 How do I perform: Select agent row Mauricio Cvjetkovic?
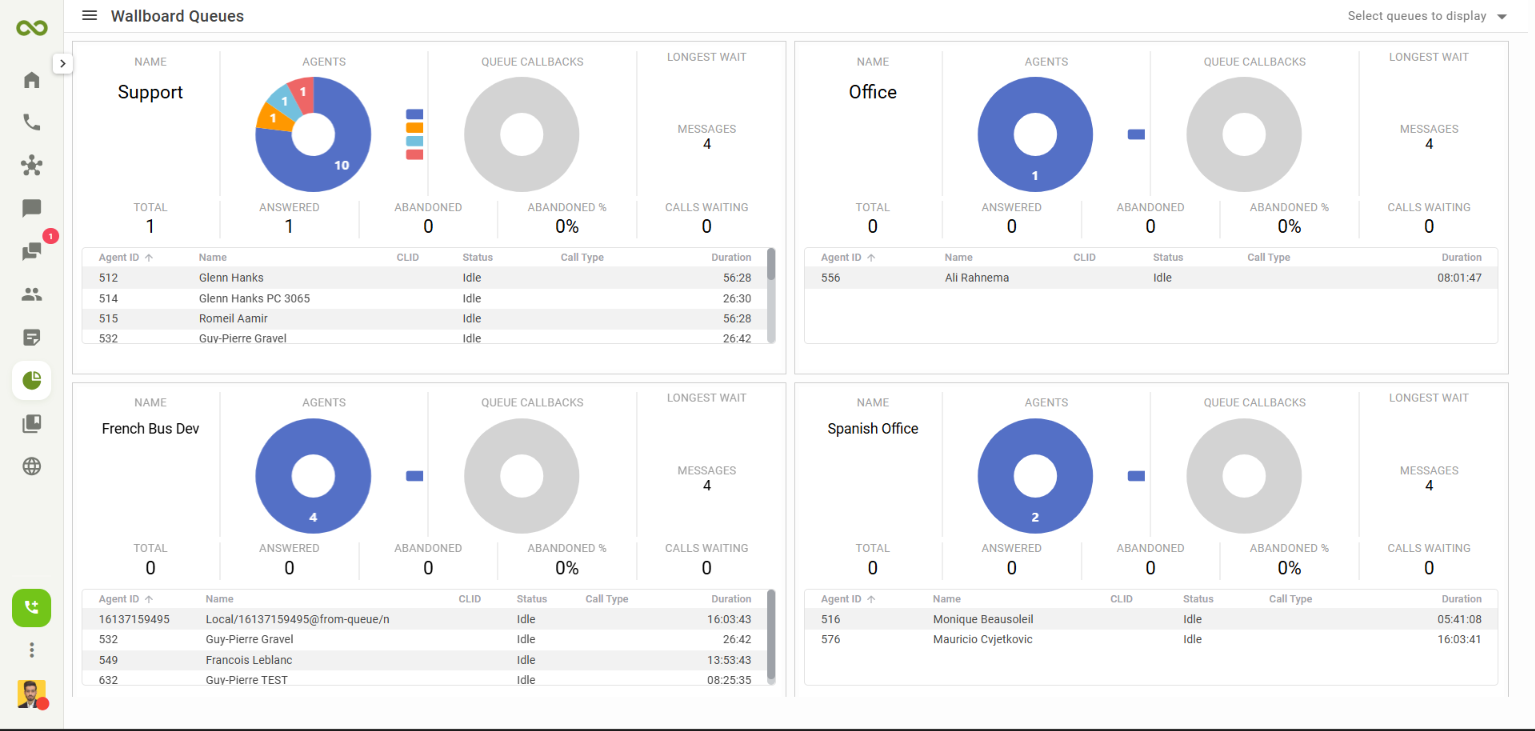tap(1150, 639)
